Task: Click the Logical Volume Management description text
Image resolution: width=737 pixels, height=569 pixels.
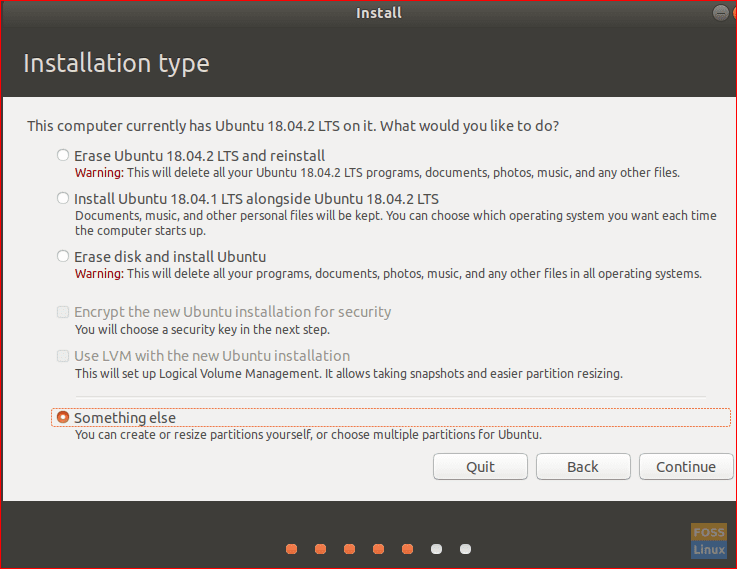Action: pos(349,374)
